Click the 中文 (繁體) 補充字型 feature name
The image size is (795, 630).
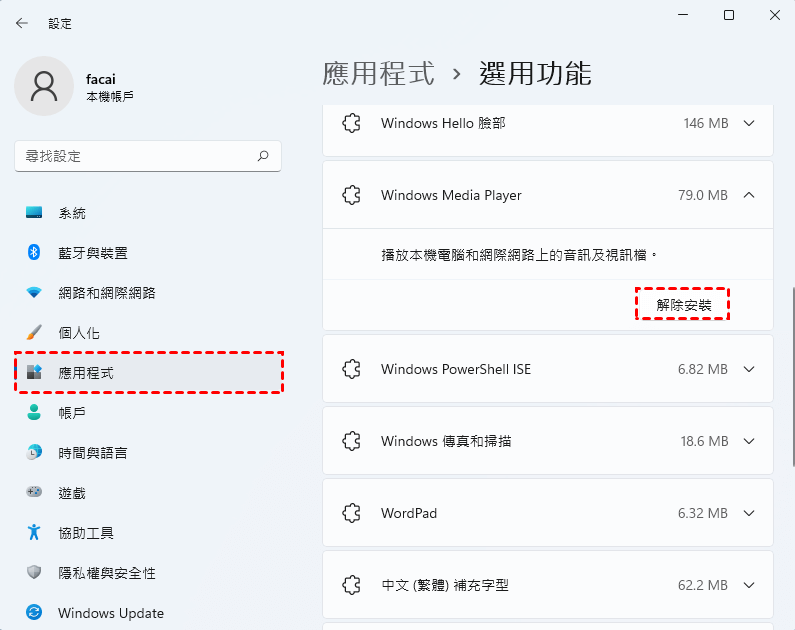(x=445, y=585)
